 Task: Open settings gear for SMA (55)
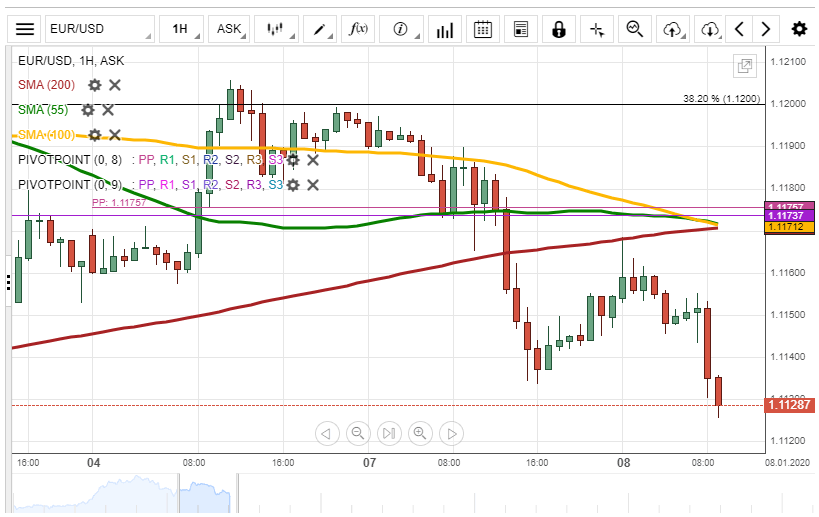click(x=88, y=110)
